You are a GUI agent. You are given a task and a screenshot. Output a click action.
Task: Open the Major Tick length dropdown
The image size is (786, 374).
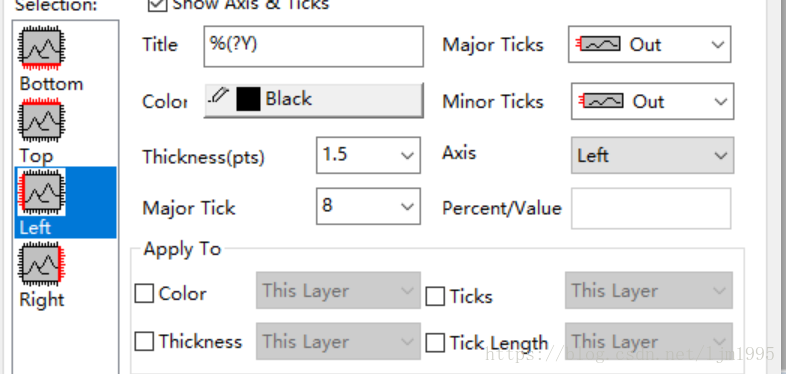368,206
